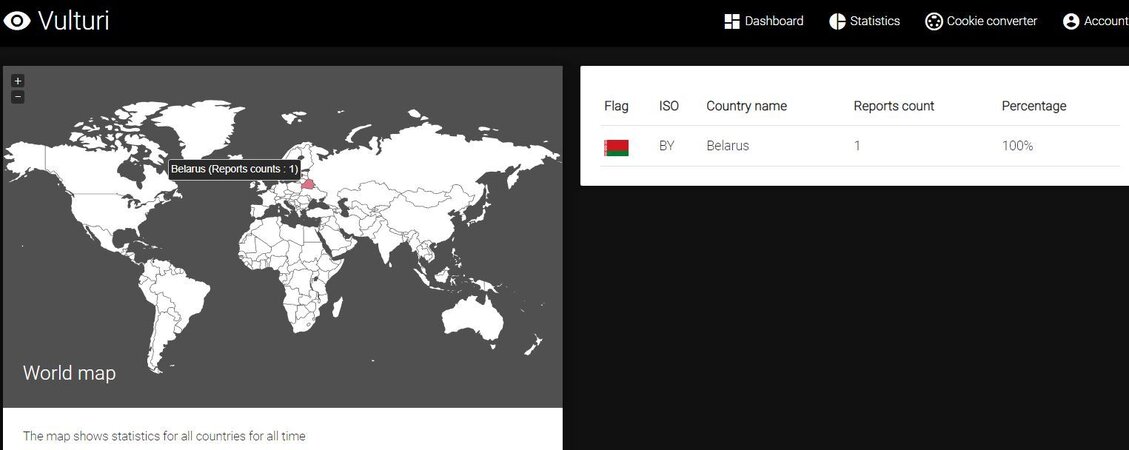The width and height of the screenshot is (1129, 450).
Task: Go to the Cookie converter page
Action: [x=981, y=22]
